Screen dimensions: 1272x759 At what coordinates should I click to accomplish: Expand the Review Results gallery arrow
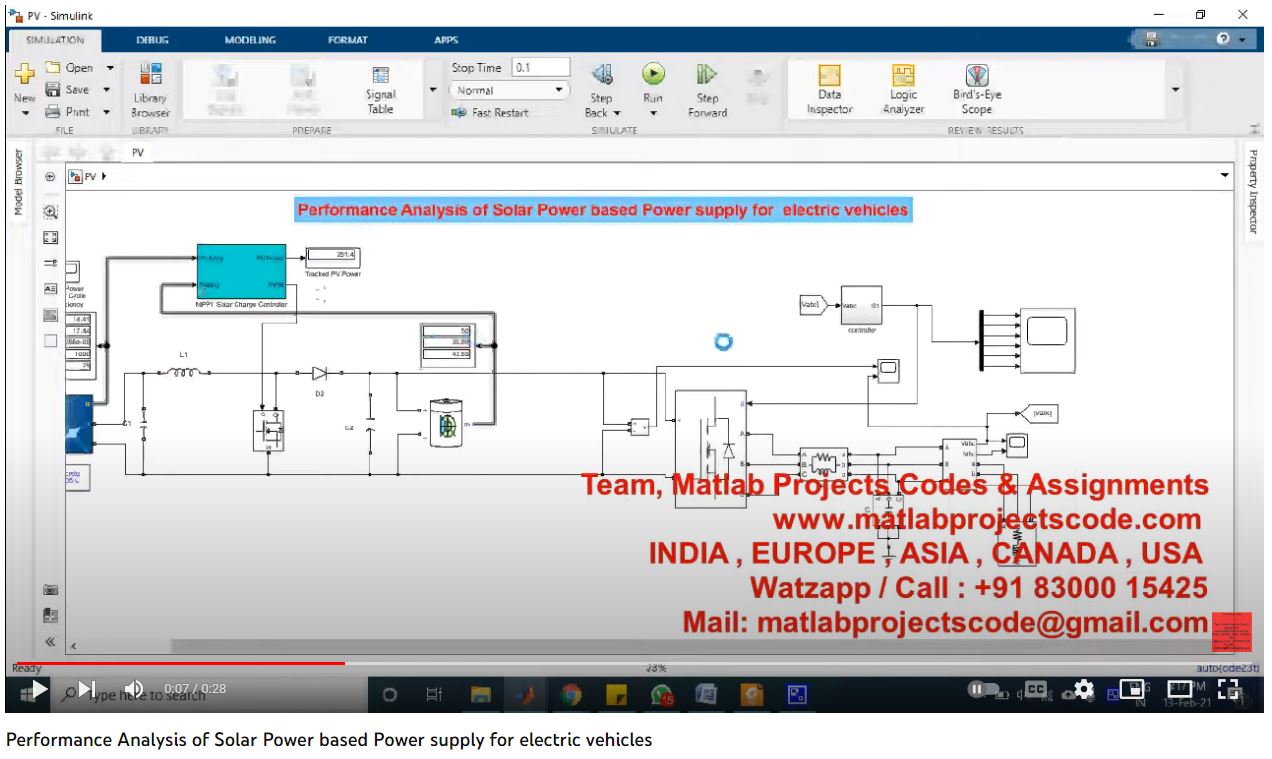coord(1175,89)
